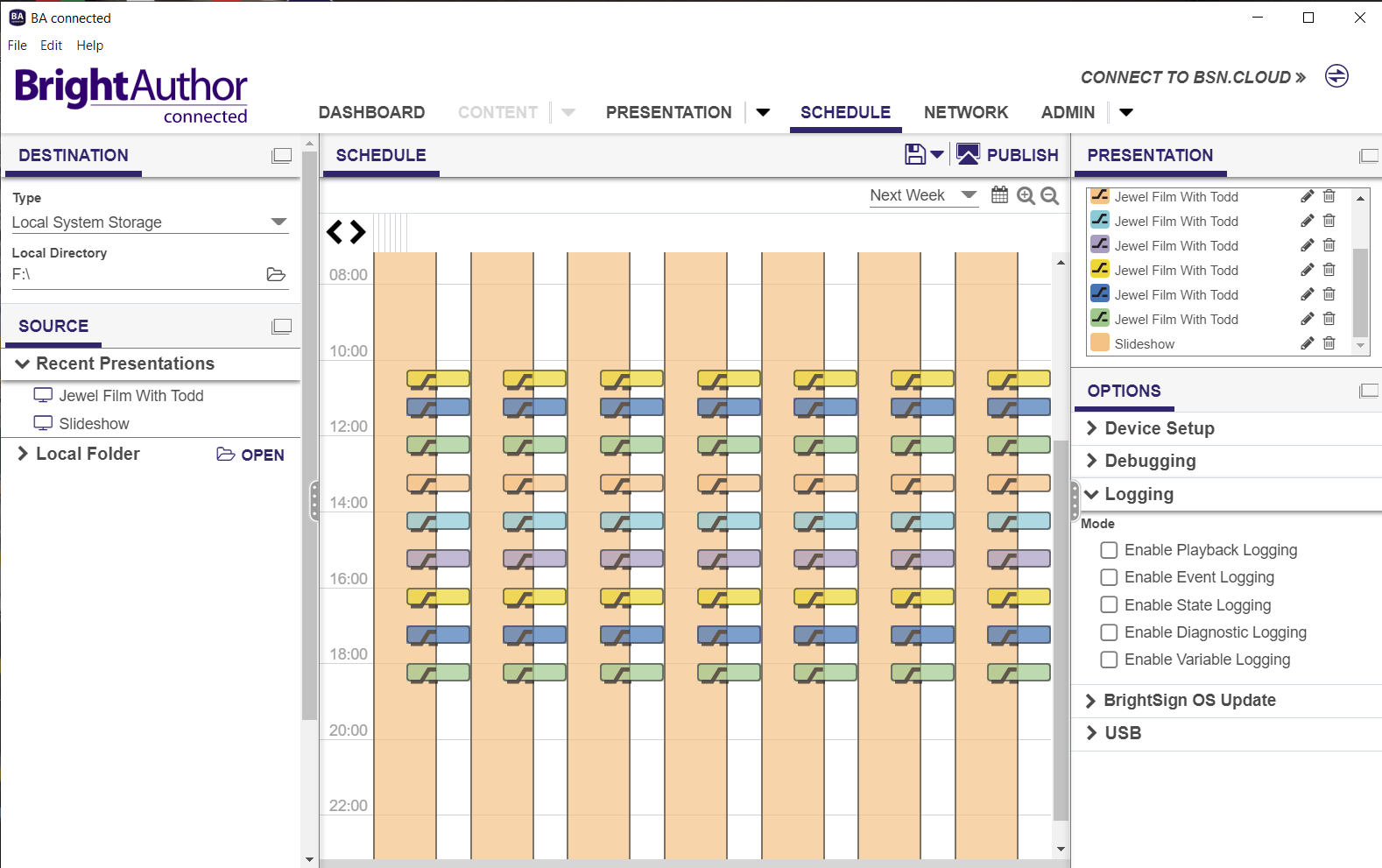Viewport: 1382px width, 868px height.
Task: Open the calendar date picker icon
Action: click(x=999, y=195)
